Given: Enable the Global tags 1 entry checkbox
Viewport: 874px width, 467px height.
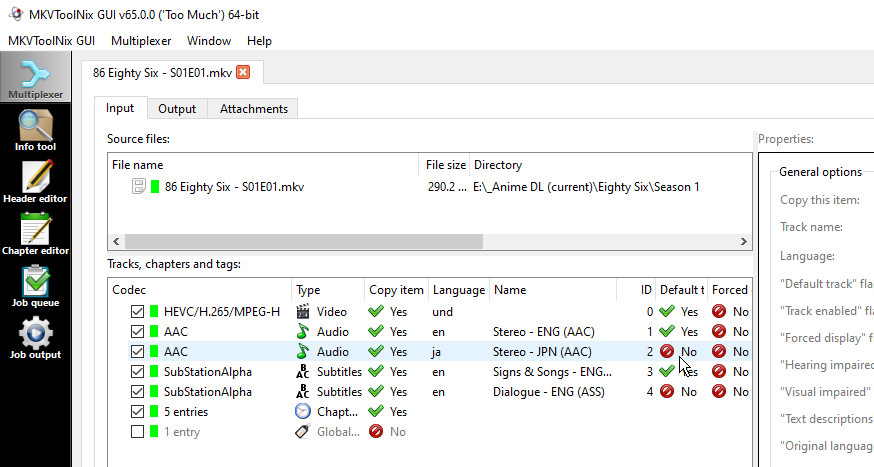Looking at the screenshot, I should 137,432.
